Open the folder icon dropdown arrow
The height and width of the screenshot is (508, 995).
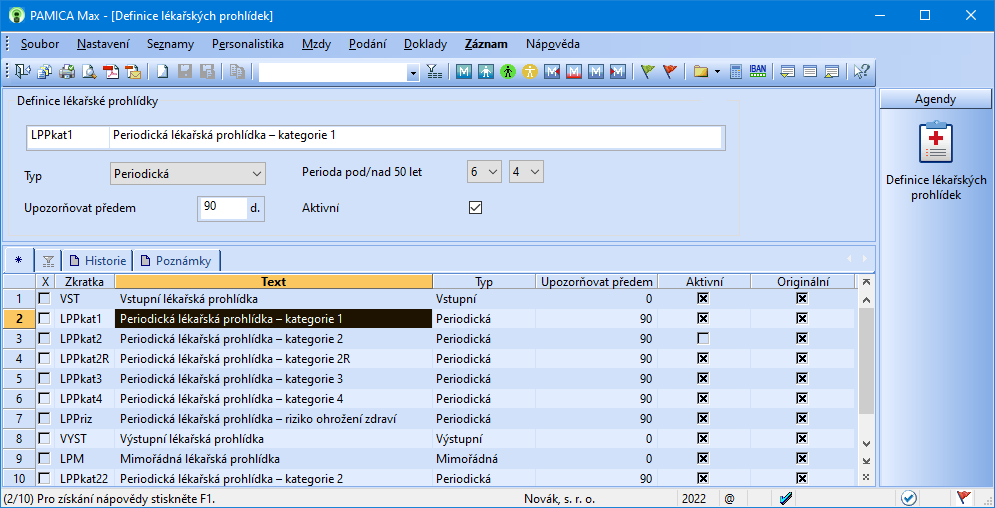(717, 72)
